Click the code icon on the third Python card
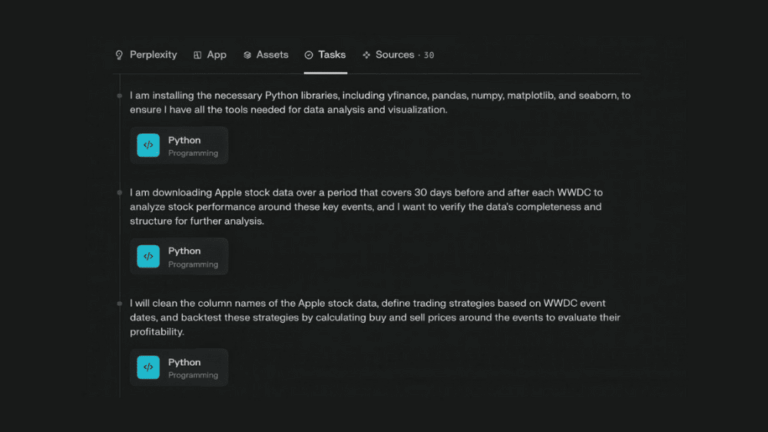This screenshot has width=768, height=432. click(x=148, y=368)
